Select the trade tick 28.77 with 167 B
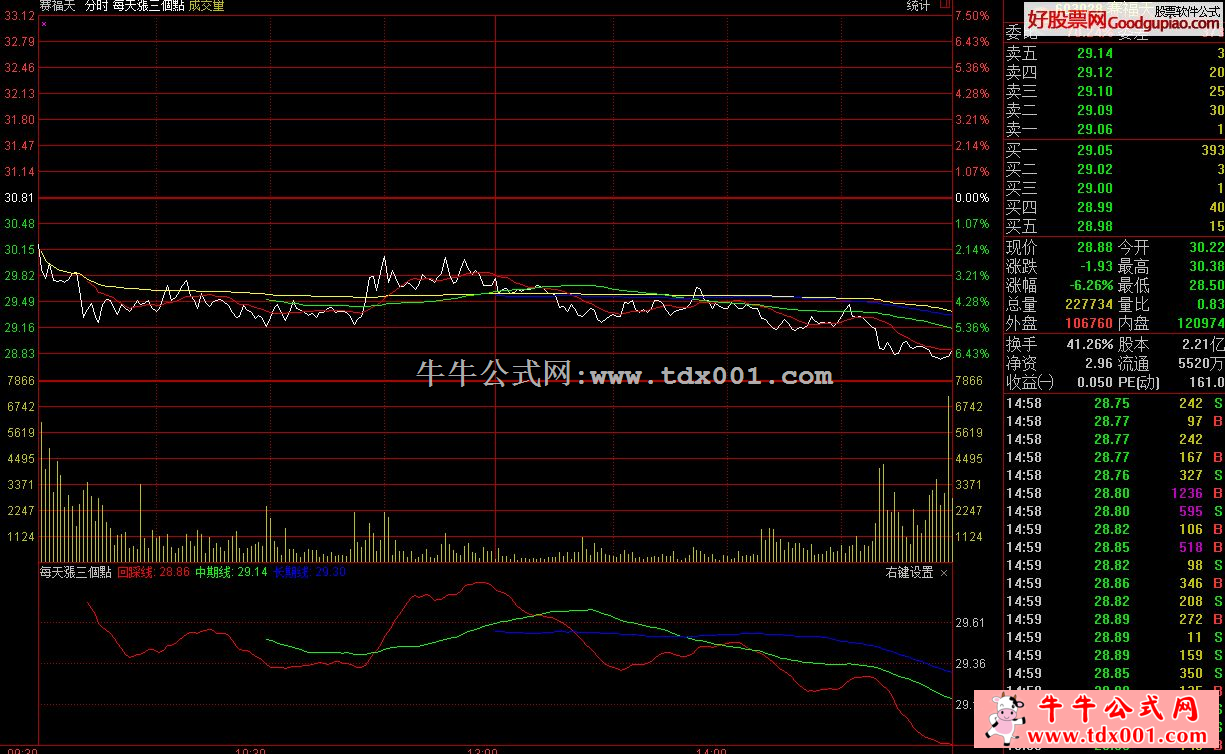This screenshot has height=754, width=1225. (1114, 457)
